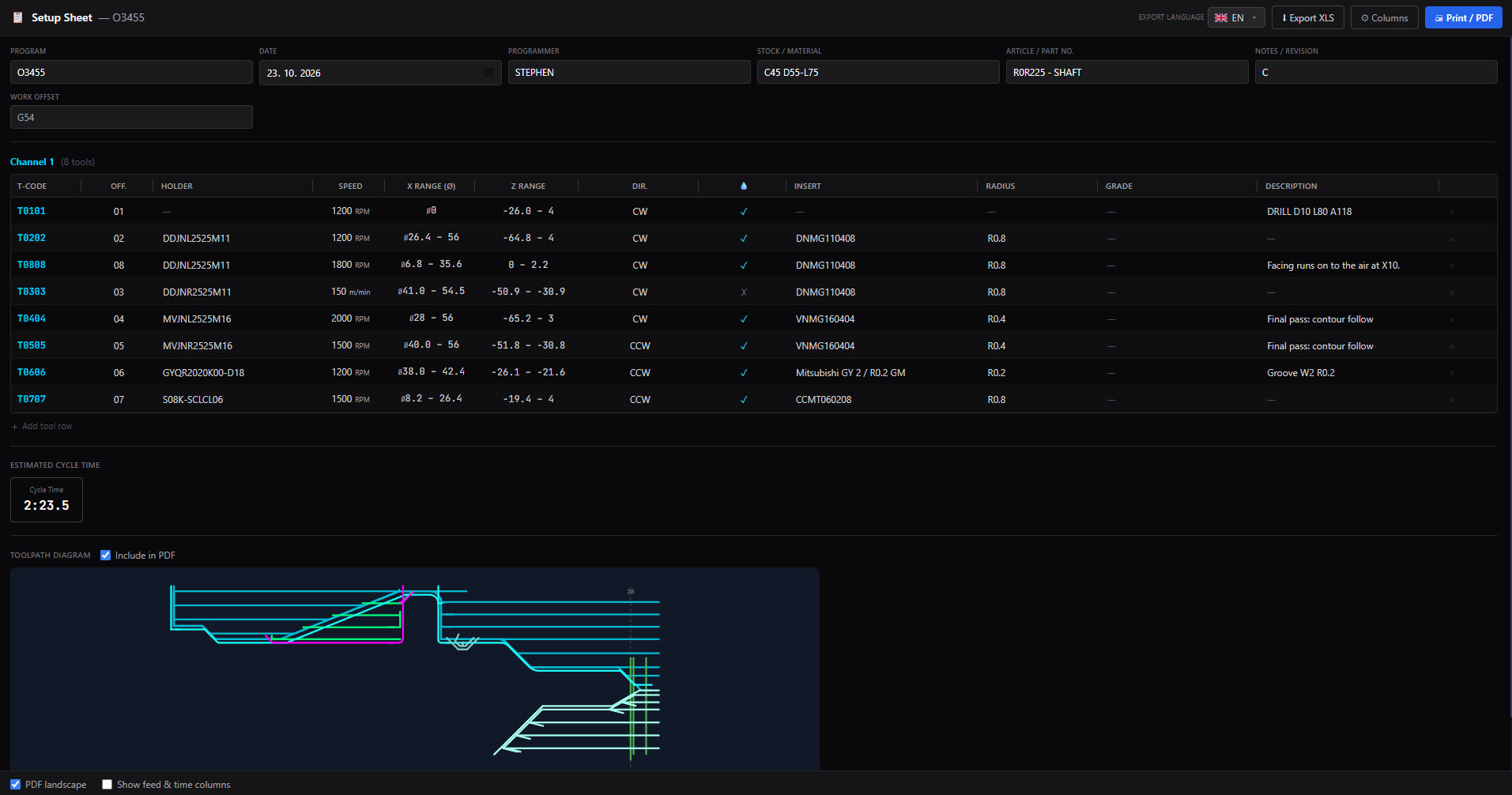
Task: Click the Z range -19.4 – 4
Action: [528, 399]
